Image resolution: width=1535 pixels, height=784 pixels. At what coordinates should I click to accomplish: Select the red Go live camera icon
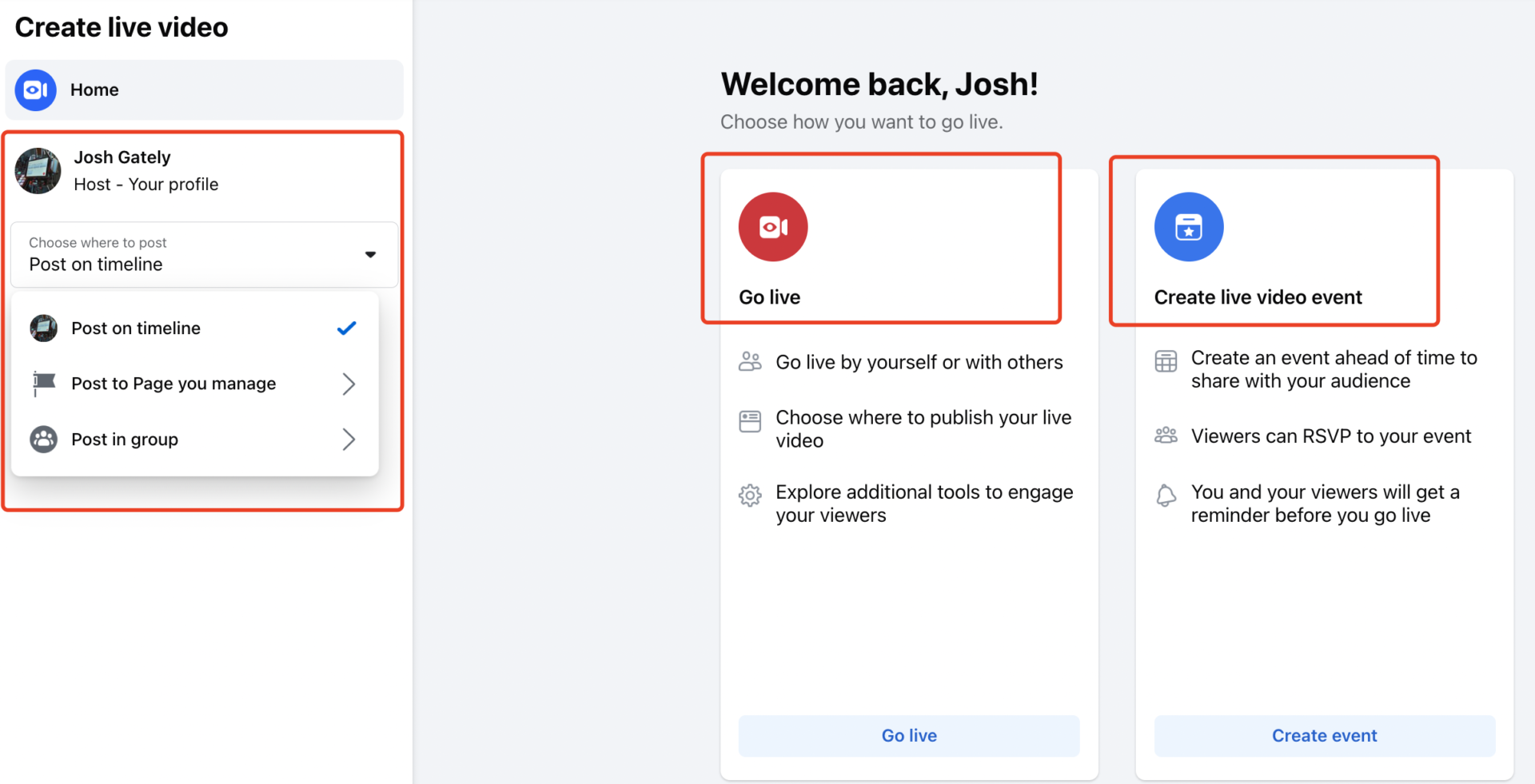772,226
